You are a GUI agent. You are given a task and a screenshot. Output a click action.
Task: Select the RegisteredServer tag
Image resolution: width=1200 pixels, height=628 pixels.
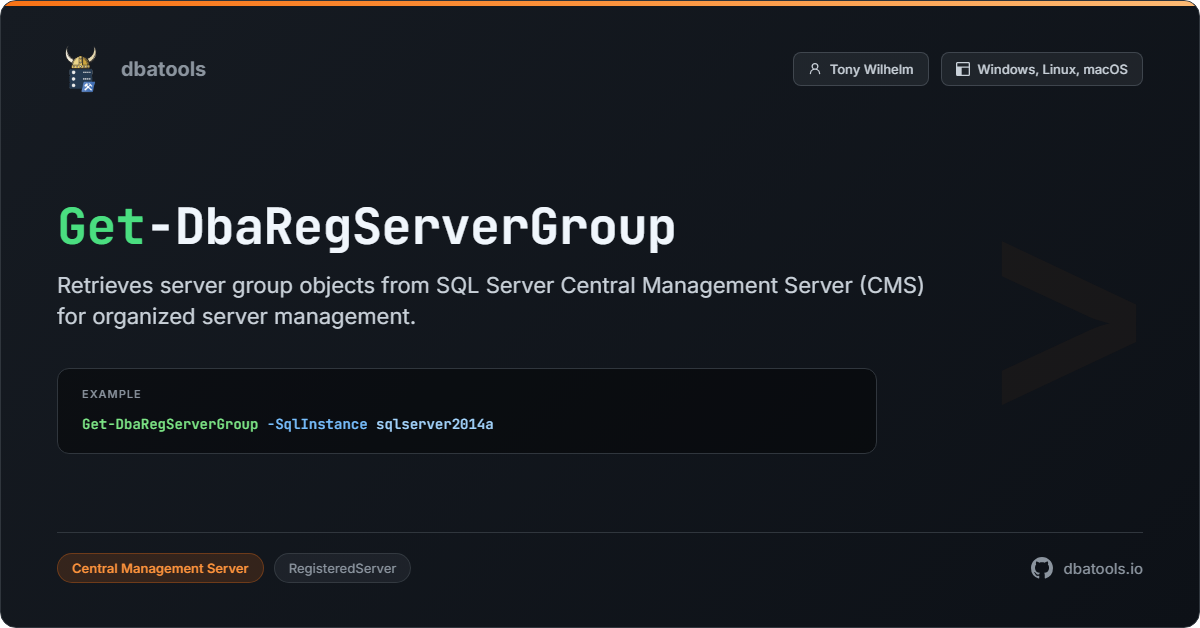click(342, 568)
